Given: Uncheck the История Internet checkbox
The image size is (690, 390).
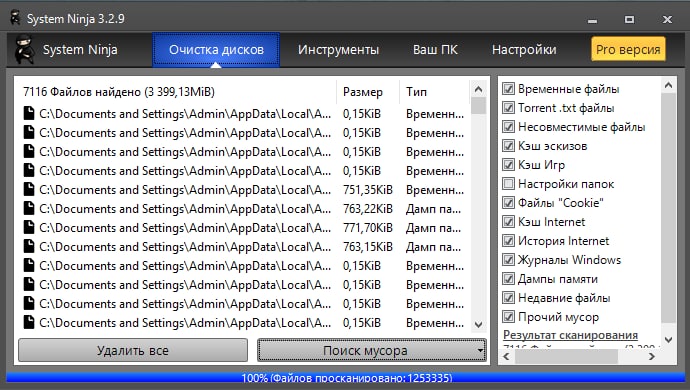Looking at the screenshot, I should 508,240.
